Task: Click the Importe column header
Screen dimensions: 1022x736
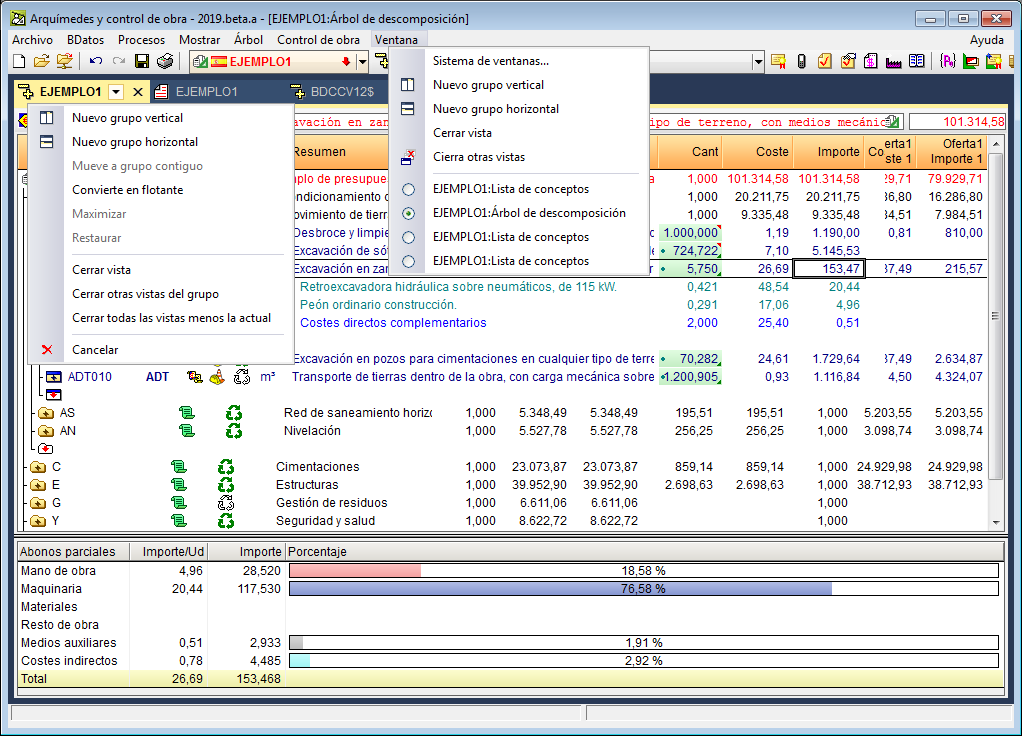Action: tap(829, 152)
